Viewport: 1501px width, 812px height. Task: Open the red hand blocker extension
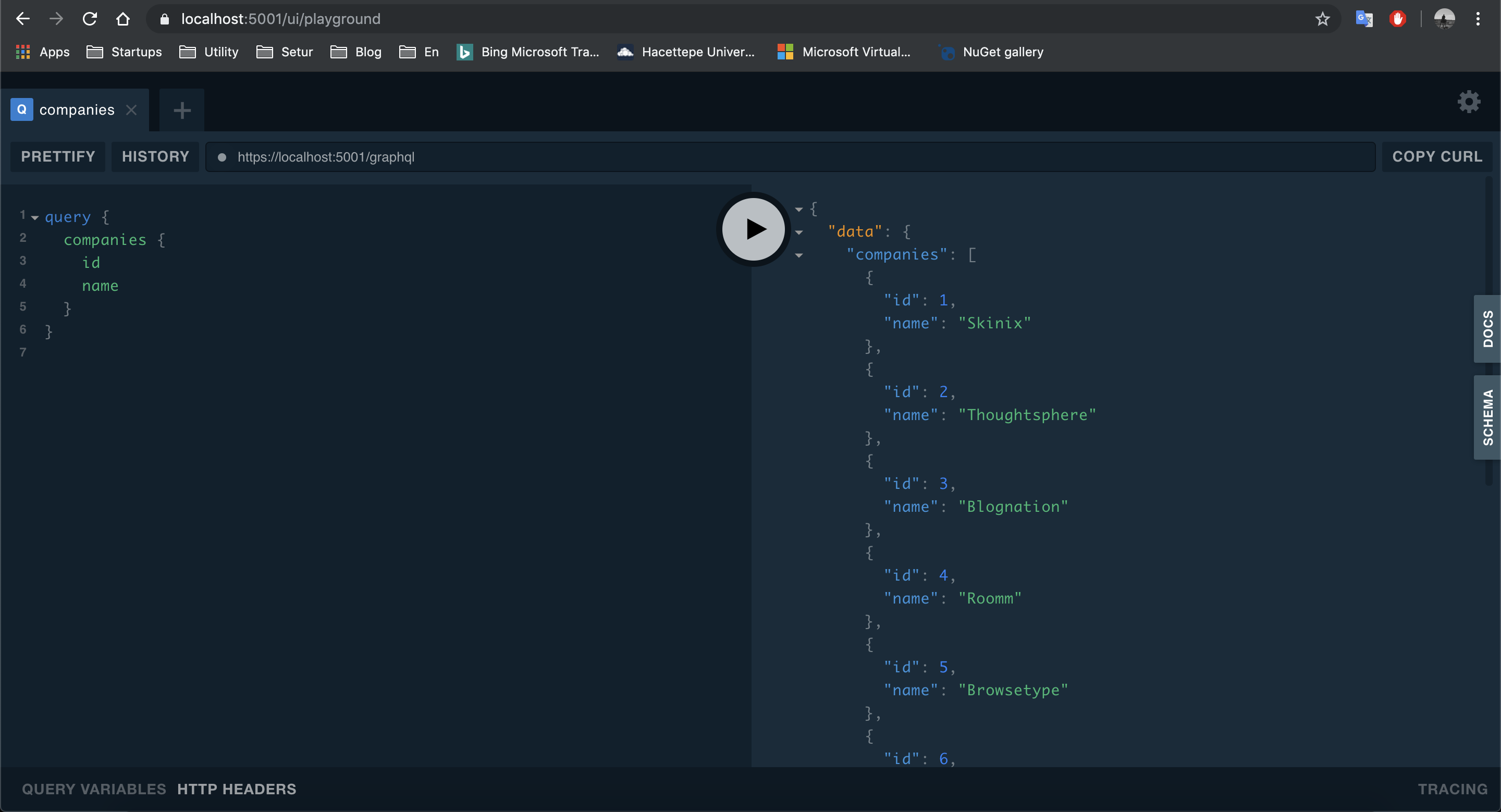click(1397, 19)
